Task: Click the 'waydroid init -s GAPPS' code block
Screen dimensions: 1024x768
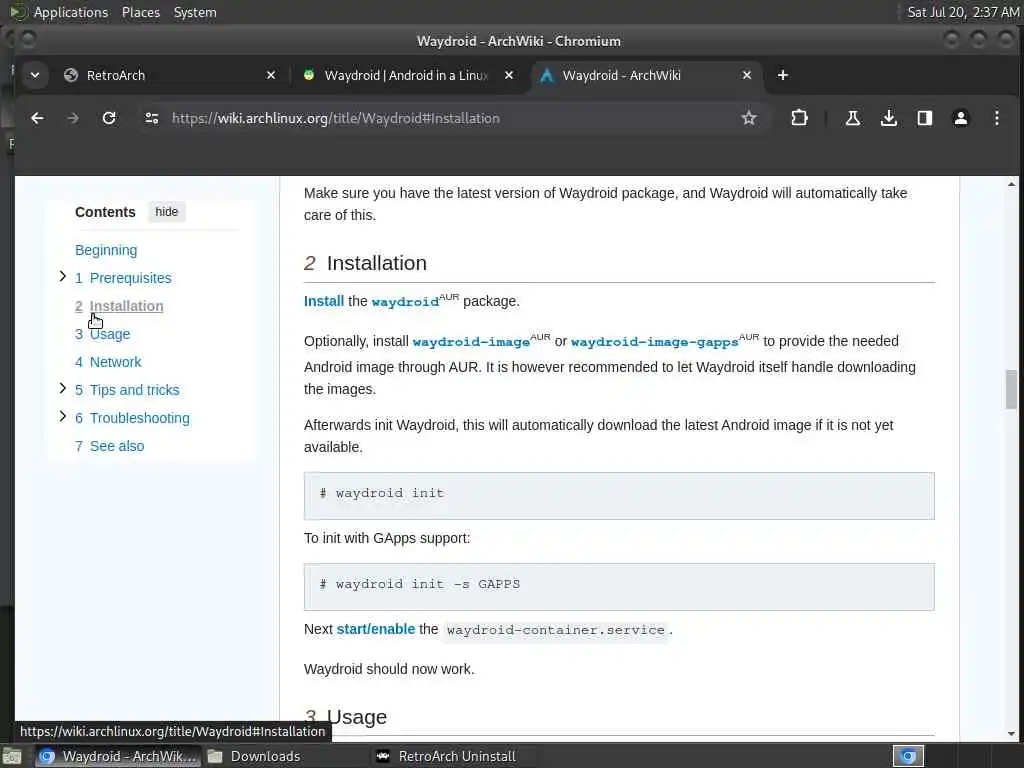Action: [x=619, y=586]
